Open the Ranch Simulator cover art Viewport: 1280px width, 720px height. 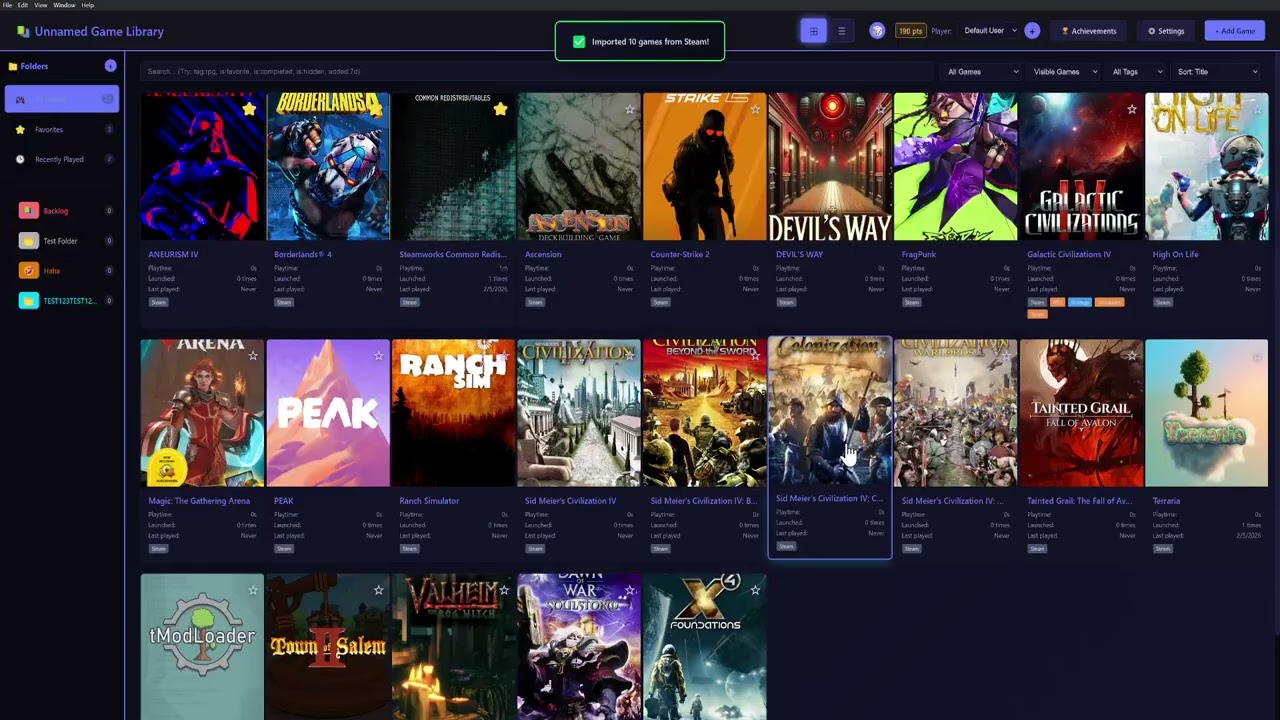coord(454,413)
